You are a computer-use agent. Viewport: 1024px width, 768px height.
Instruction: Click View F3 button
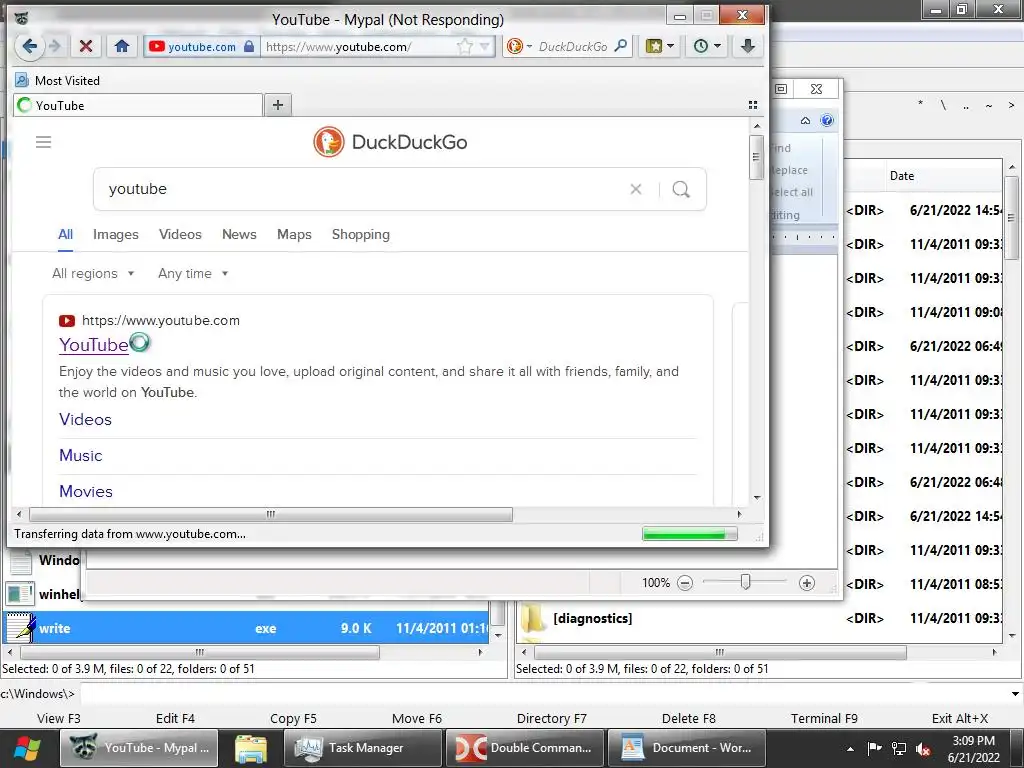[59, 718]
